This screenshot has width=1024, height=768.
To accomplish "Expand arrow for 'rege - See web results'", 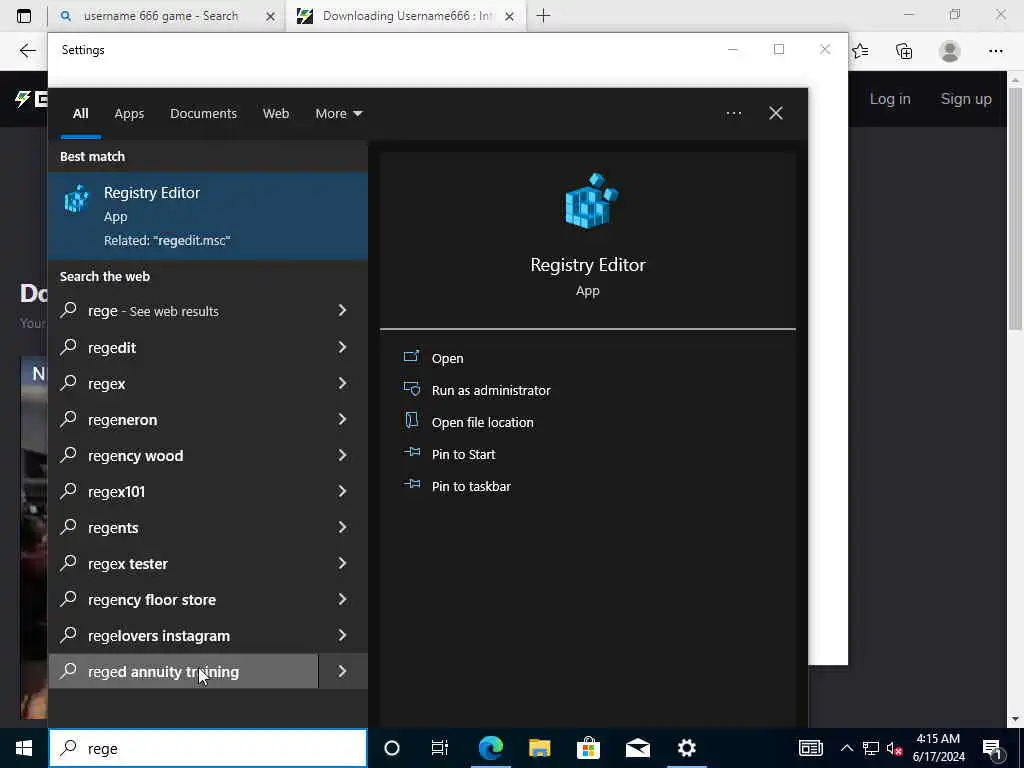I will click(342, 310).
